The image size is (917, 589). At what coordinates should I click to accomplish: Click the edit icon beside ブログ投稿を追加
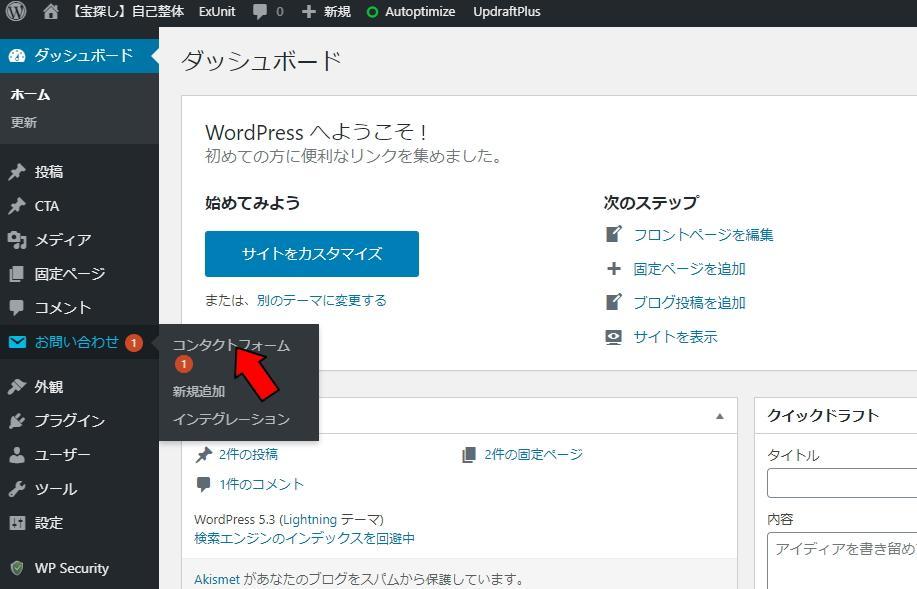613,302
